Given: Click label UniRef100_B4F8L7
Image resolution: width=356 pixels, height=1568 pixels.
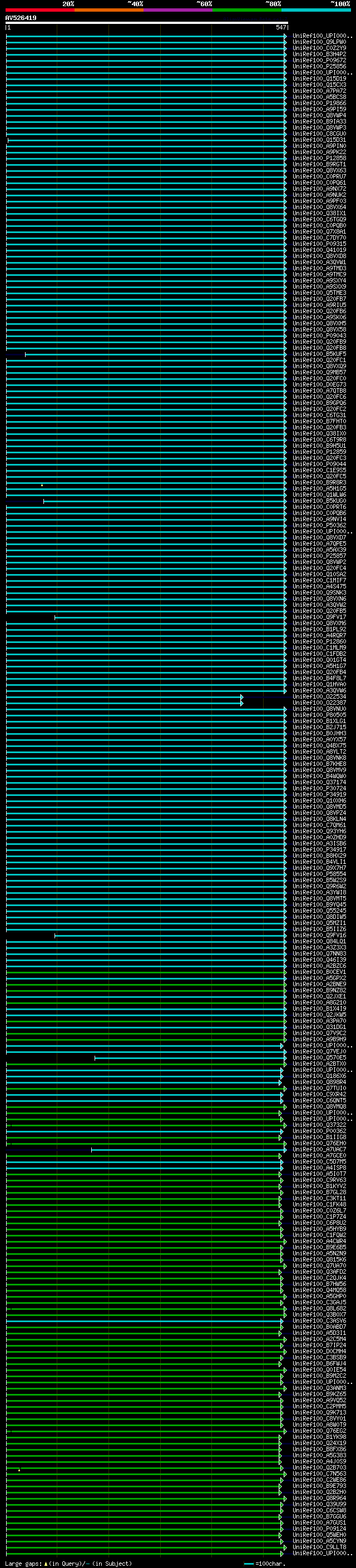Looking at the screenshot, I should (319, 678).
